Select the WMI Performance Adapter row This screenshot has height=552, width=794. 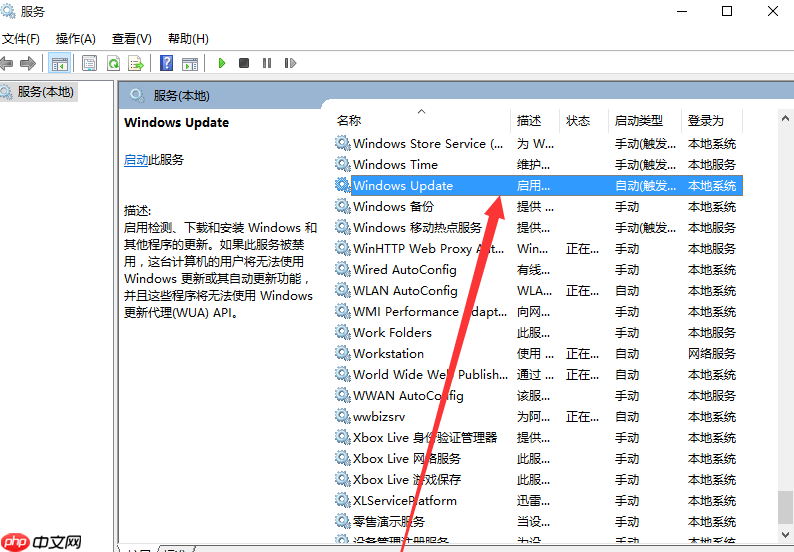[538, 311]
